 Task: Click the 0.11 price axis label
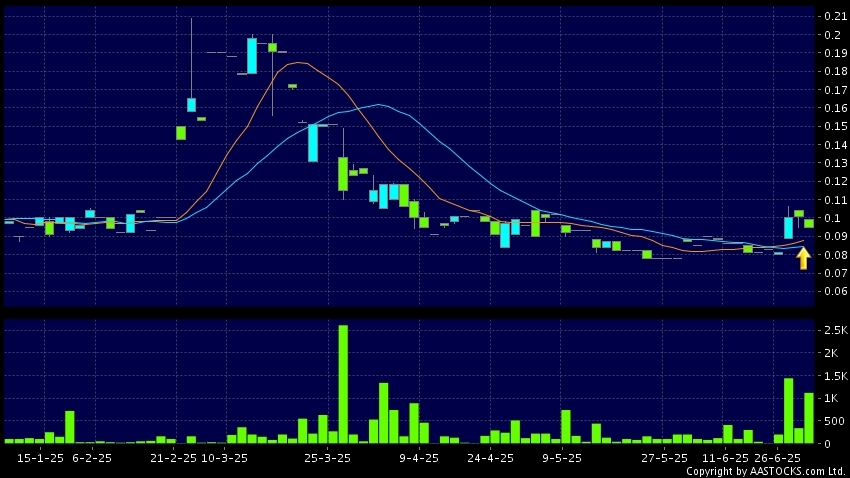(x=835, y=200)
